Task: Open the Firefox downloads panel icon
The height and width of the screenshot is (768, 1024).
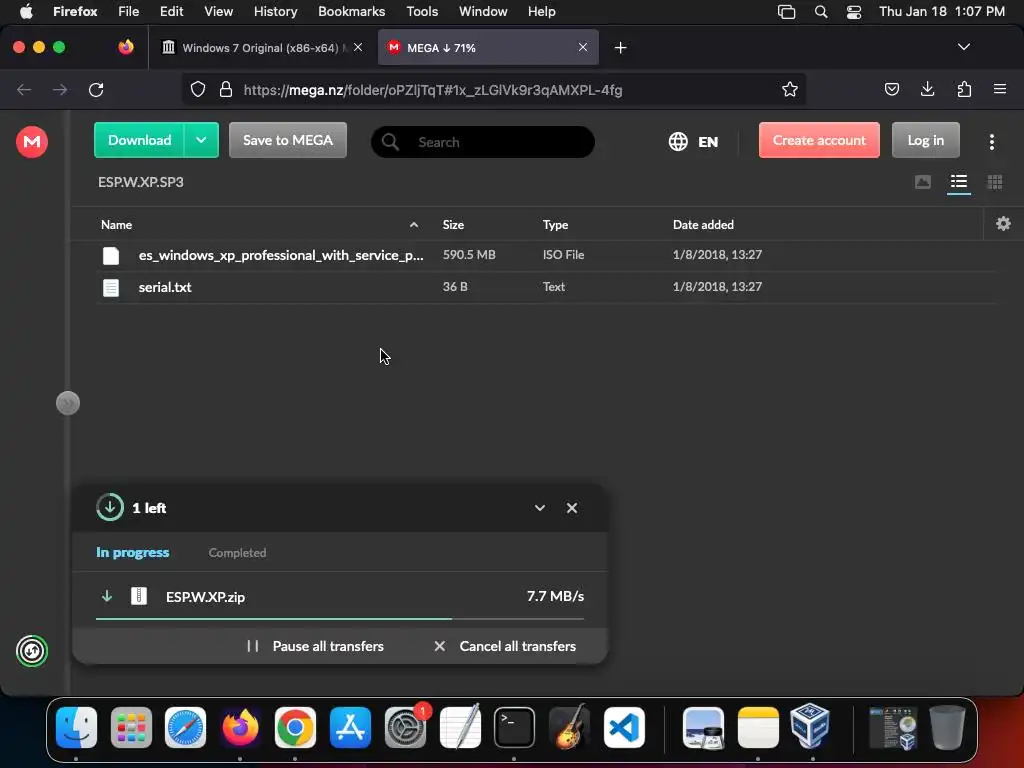Action: [x=927, y=89]
